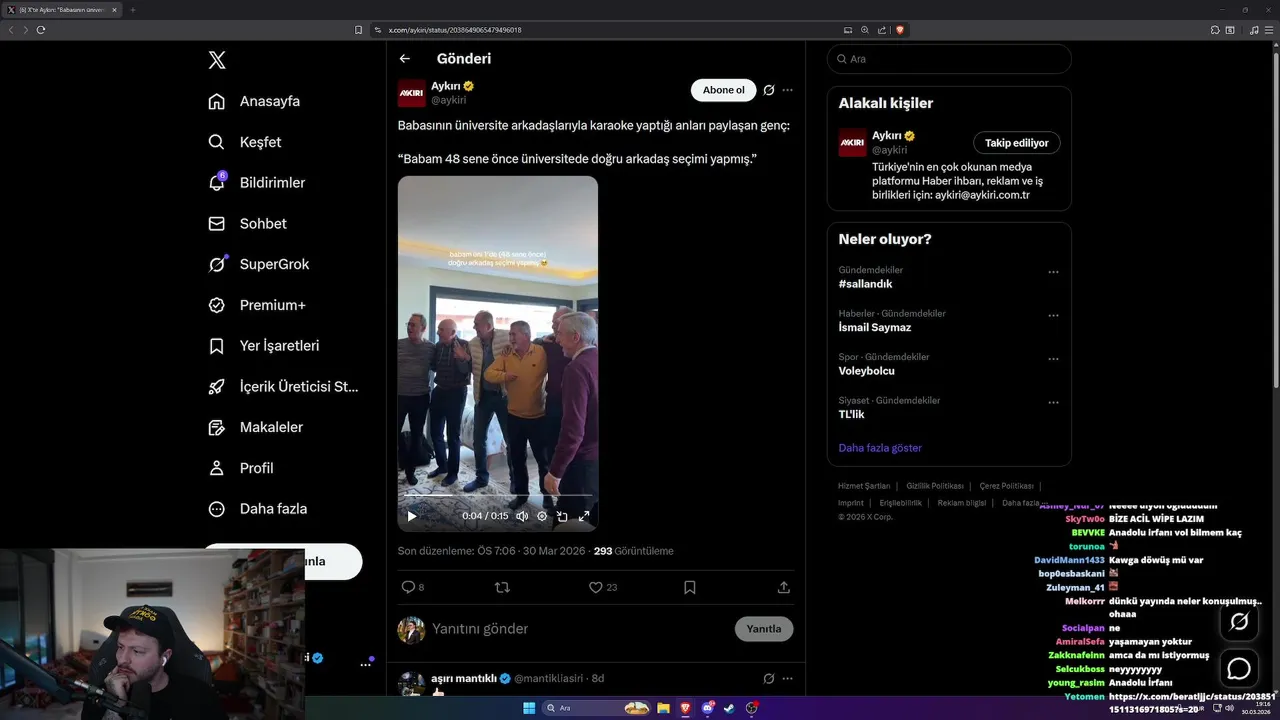Image resolution: width=1280 pixels, height=720 pixels.
Task: Open three-dot menu on Aykırı post
Action: 787,90
